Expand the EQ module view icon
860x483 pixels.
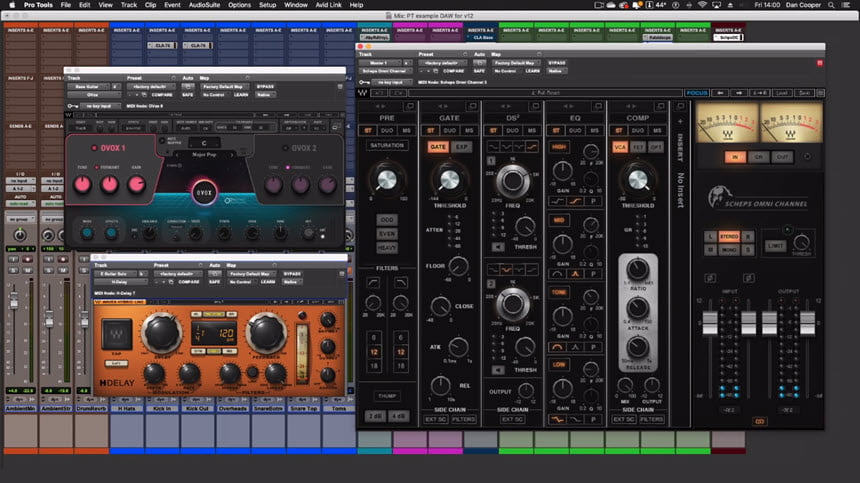point(598,106)
